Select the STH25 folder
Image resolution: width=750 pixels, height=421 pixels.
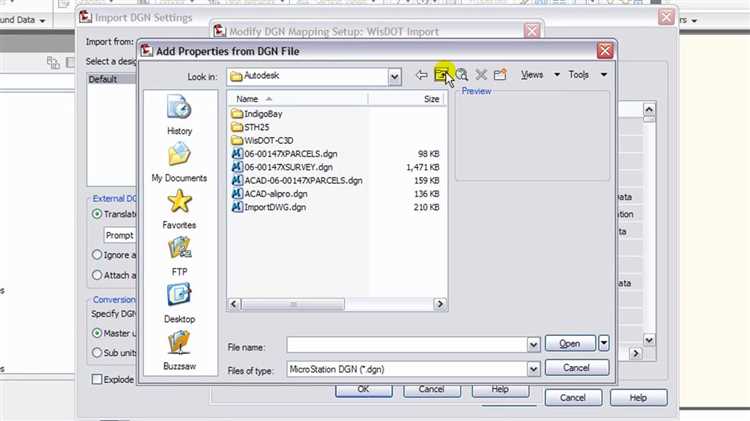[250, 127]
